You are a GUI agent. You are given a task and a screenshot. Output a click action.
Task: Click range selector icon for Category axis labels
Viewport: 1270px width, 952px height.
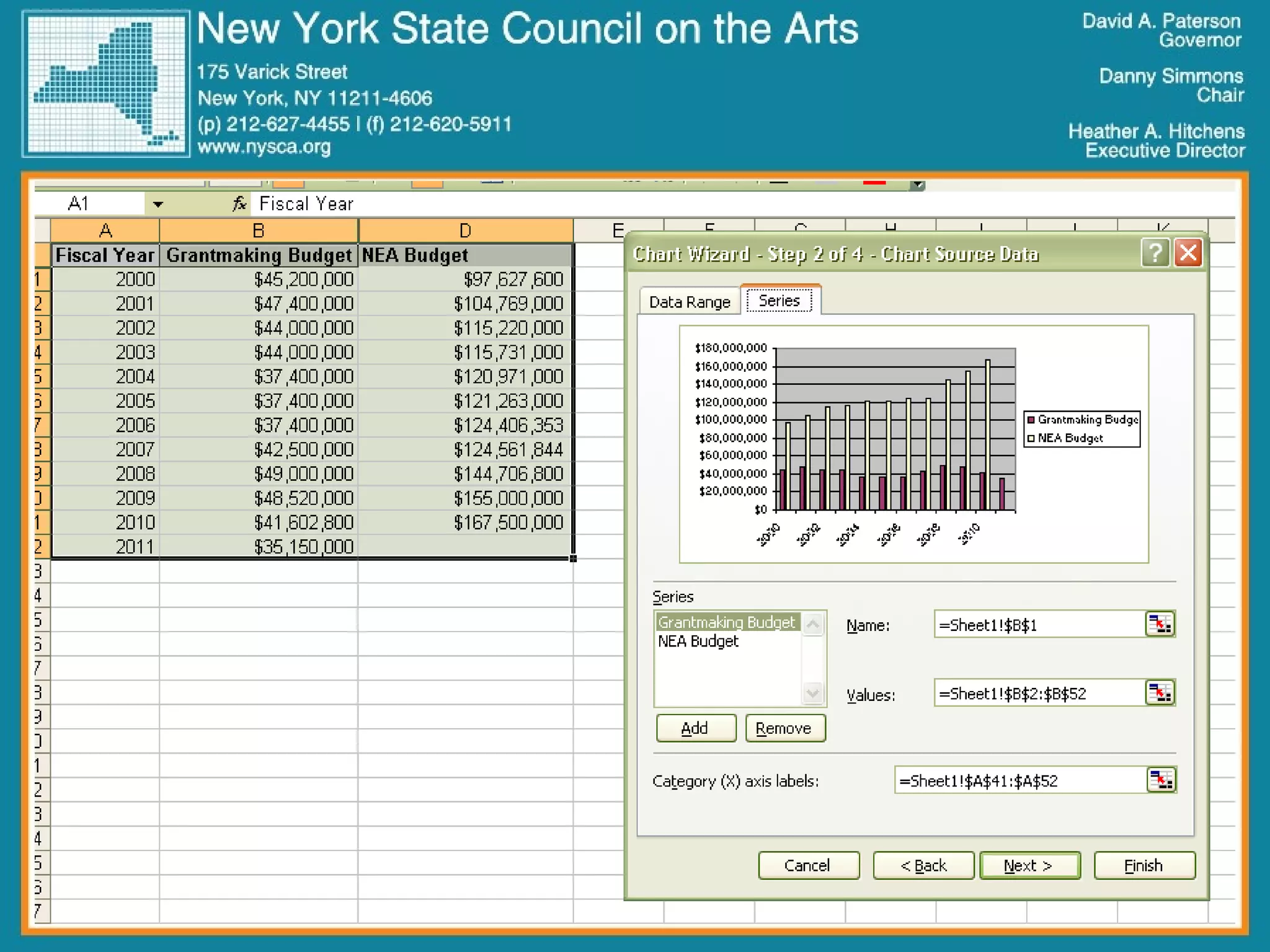1160,780
